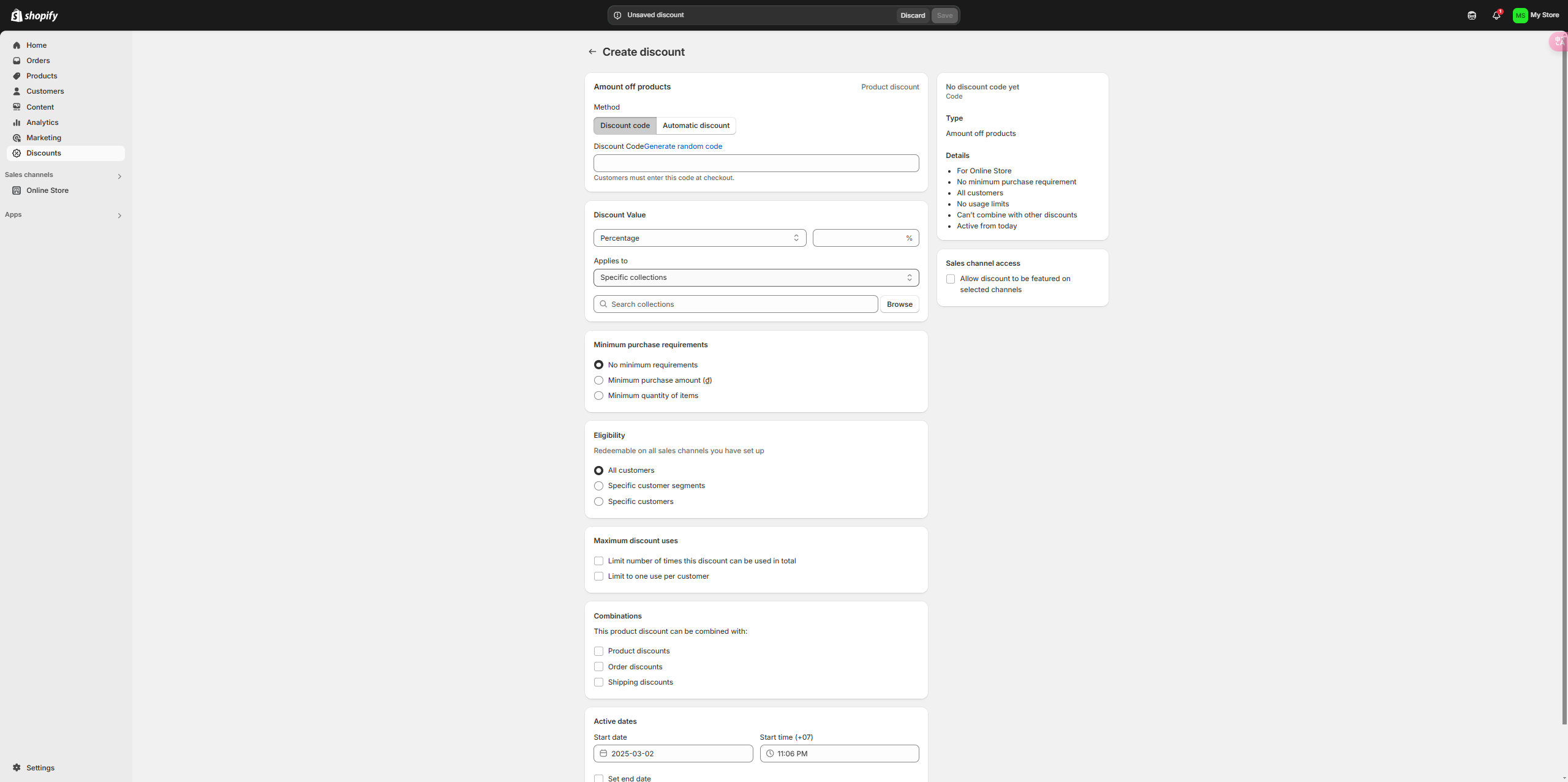Click the Discard button

coord(913,15)
